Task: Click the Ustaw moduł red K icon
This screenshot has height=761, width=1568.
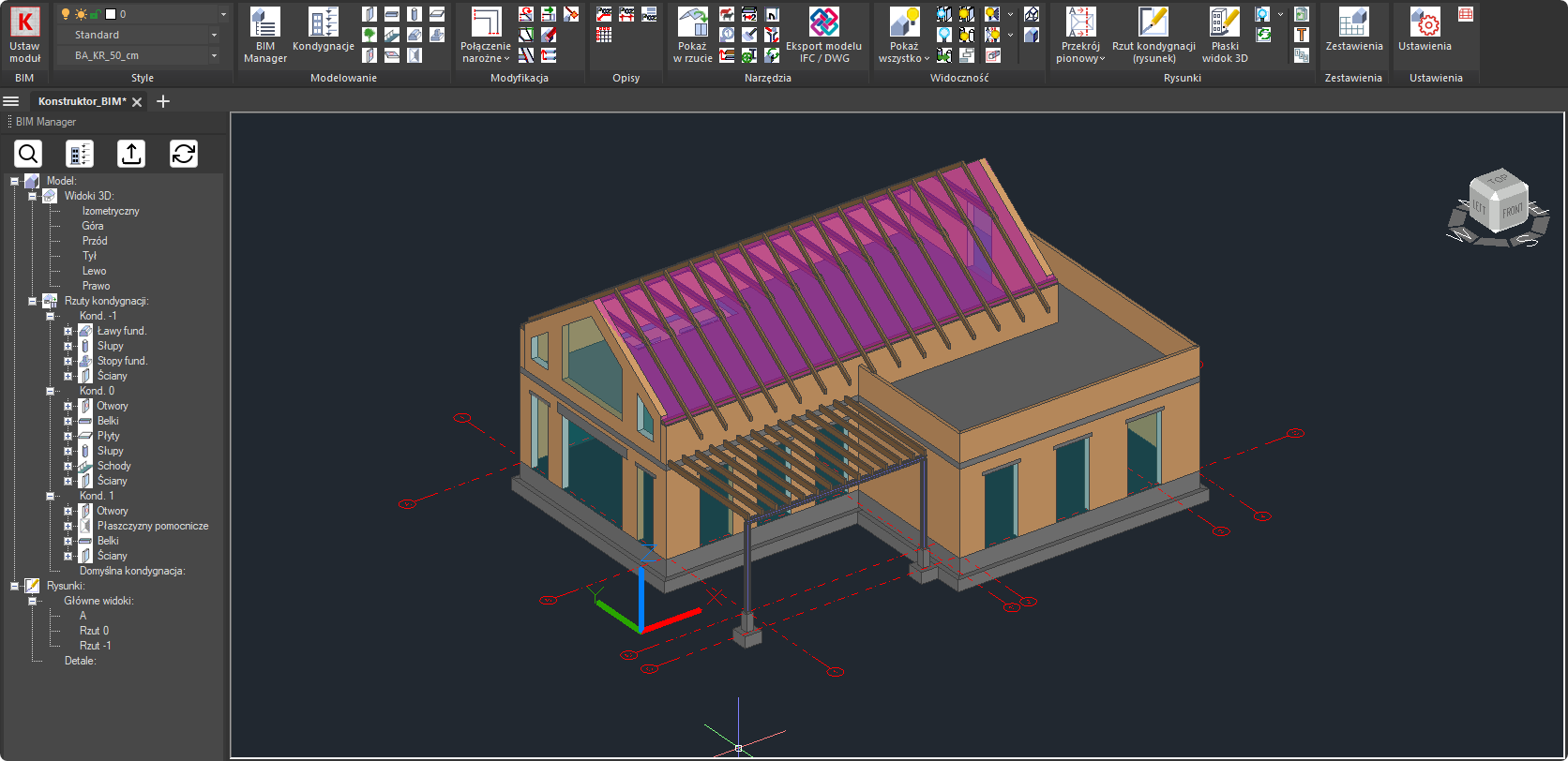Action: tap(24, 22)
